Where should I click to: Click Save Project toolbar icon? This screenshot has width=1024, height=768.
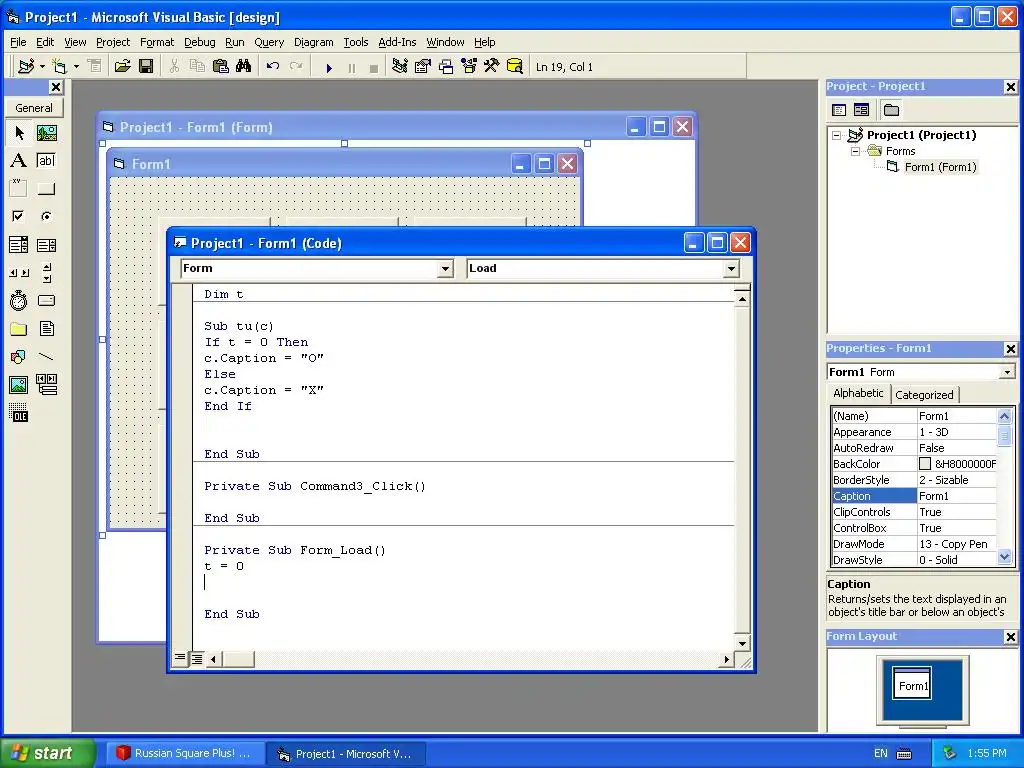[146, 67]
